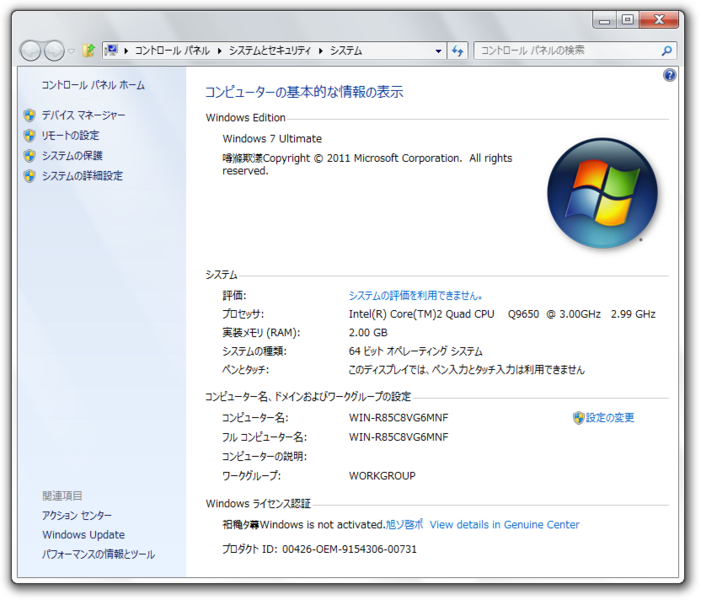This screenshot has height=600, width=701.
Task: Open Windows Update link in sidebar
Action: tap(84, 535)
